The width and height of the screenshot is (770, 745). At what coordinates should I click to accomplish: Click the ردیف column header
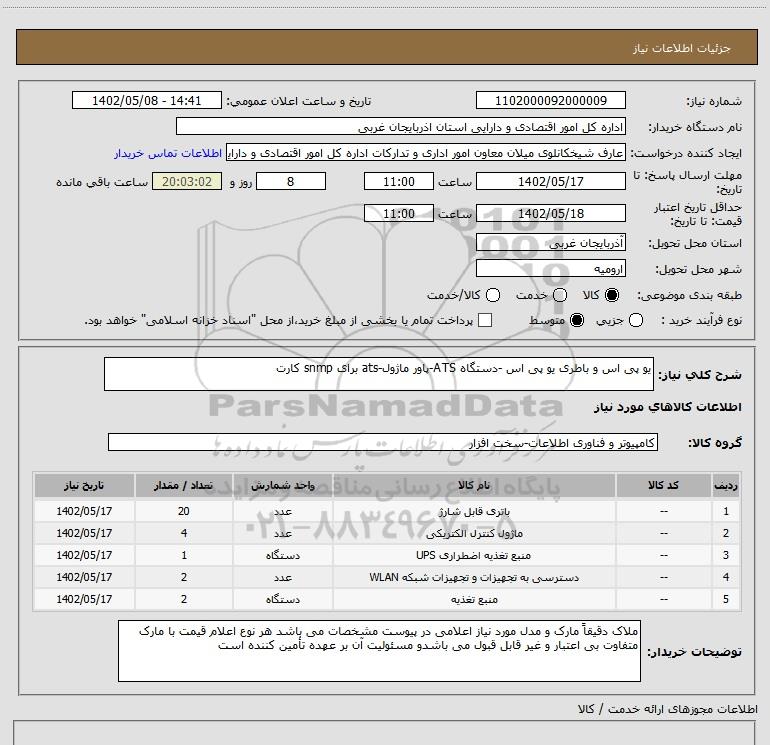tap(726, 485)
